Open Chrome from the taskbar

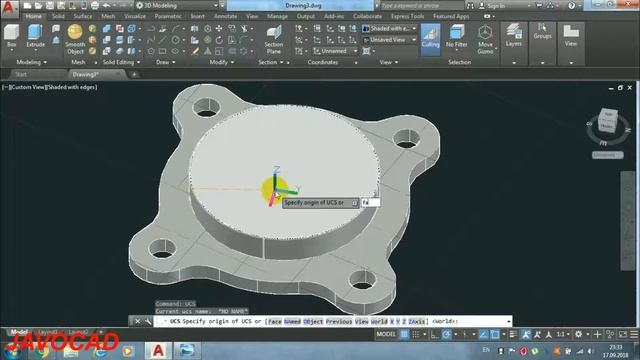(x=42, y=351)
